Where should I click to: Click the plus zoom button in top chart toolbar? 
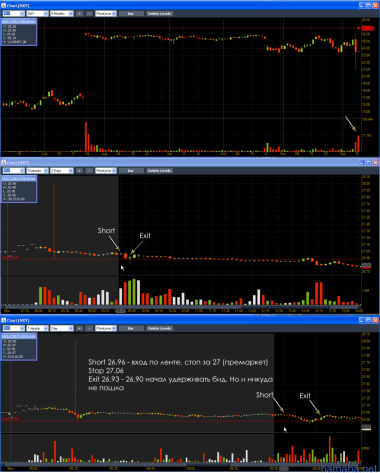point(79,14)
